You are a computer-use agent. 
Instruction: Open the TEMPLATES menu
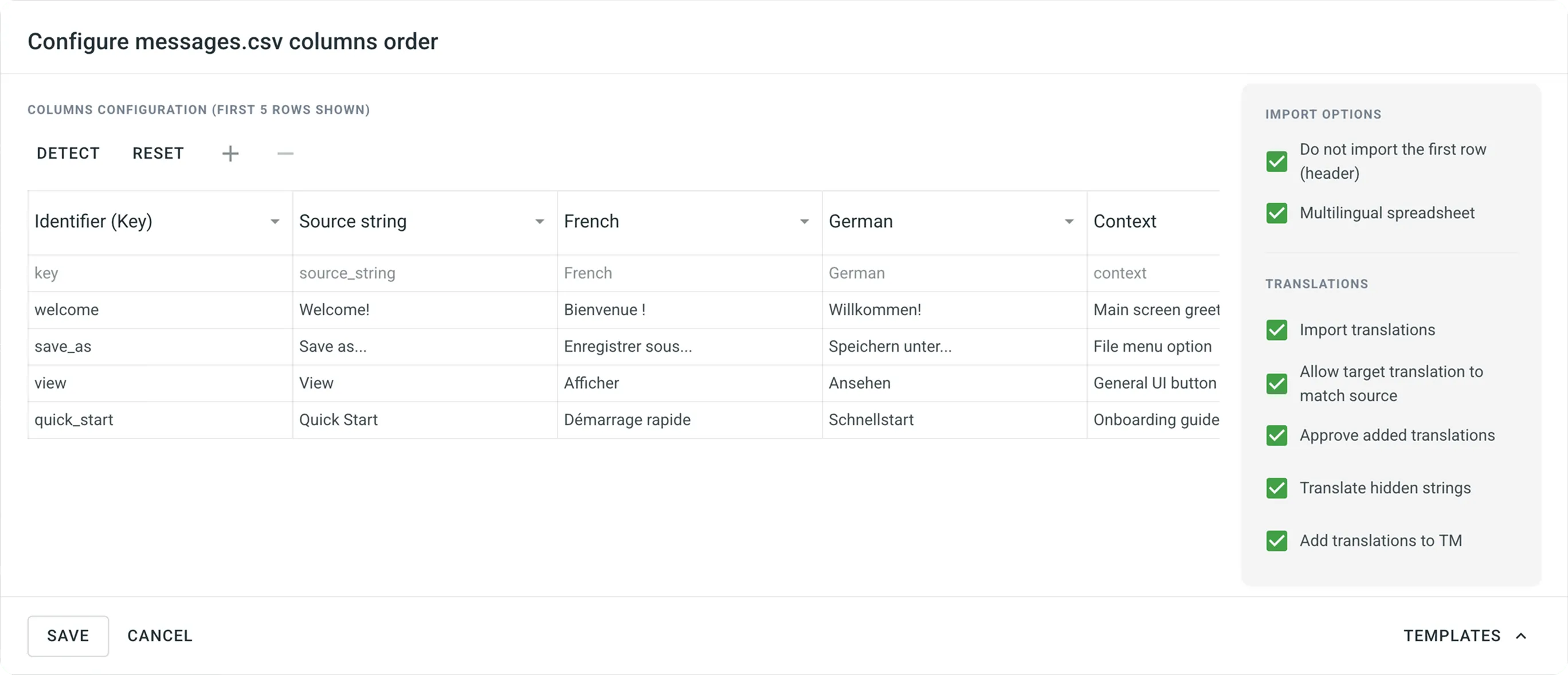[1452, 635]
